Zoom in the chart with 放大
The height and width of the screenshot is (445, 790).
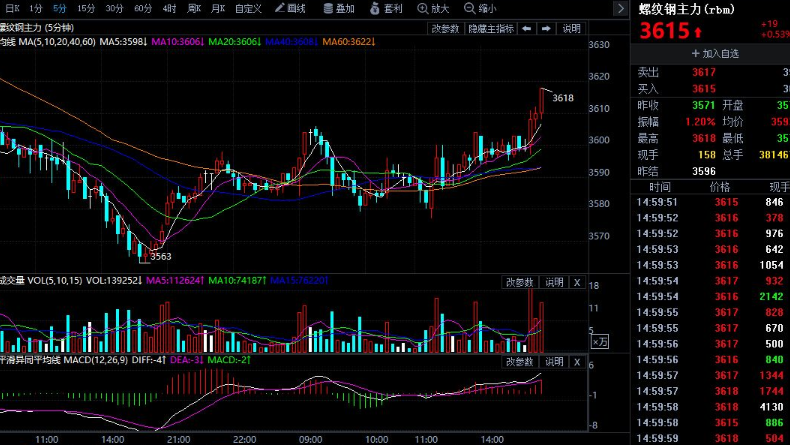click(x=433, y=8)
